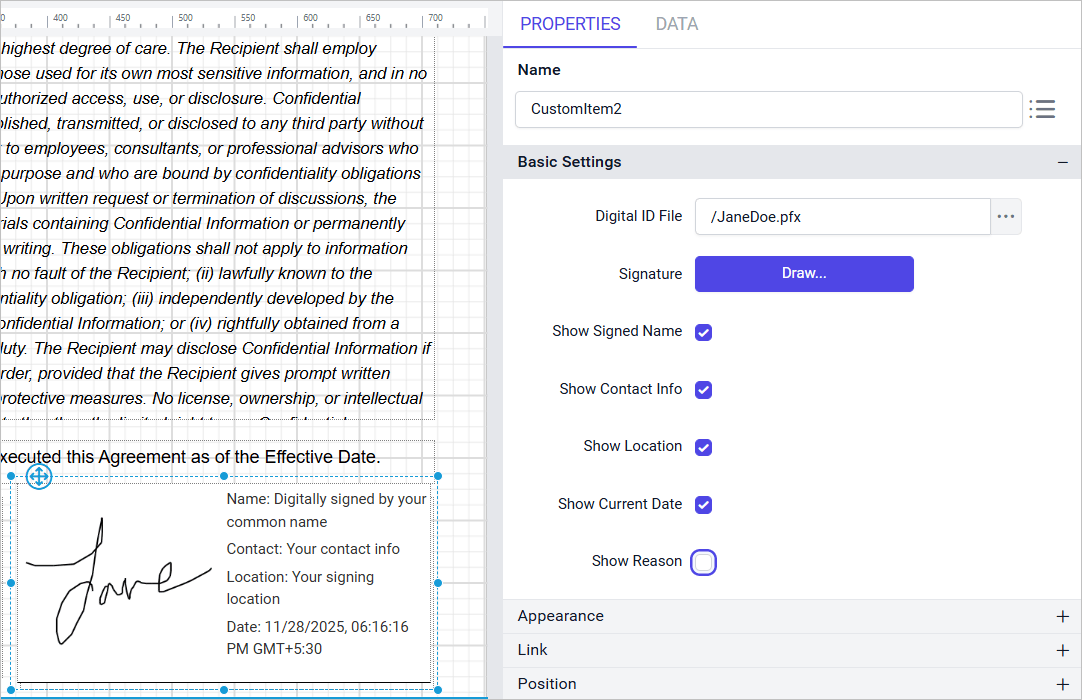Uncheck Show Signed Name checkbox
This screenshot has width=1082, height=700.
click(x=703, y=332)
